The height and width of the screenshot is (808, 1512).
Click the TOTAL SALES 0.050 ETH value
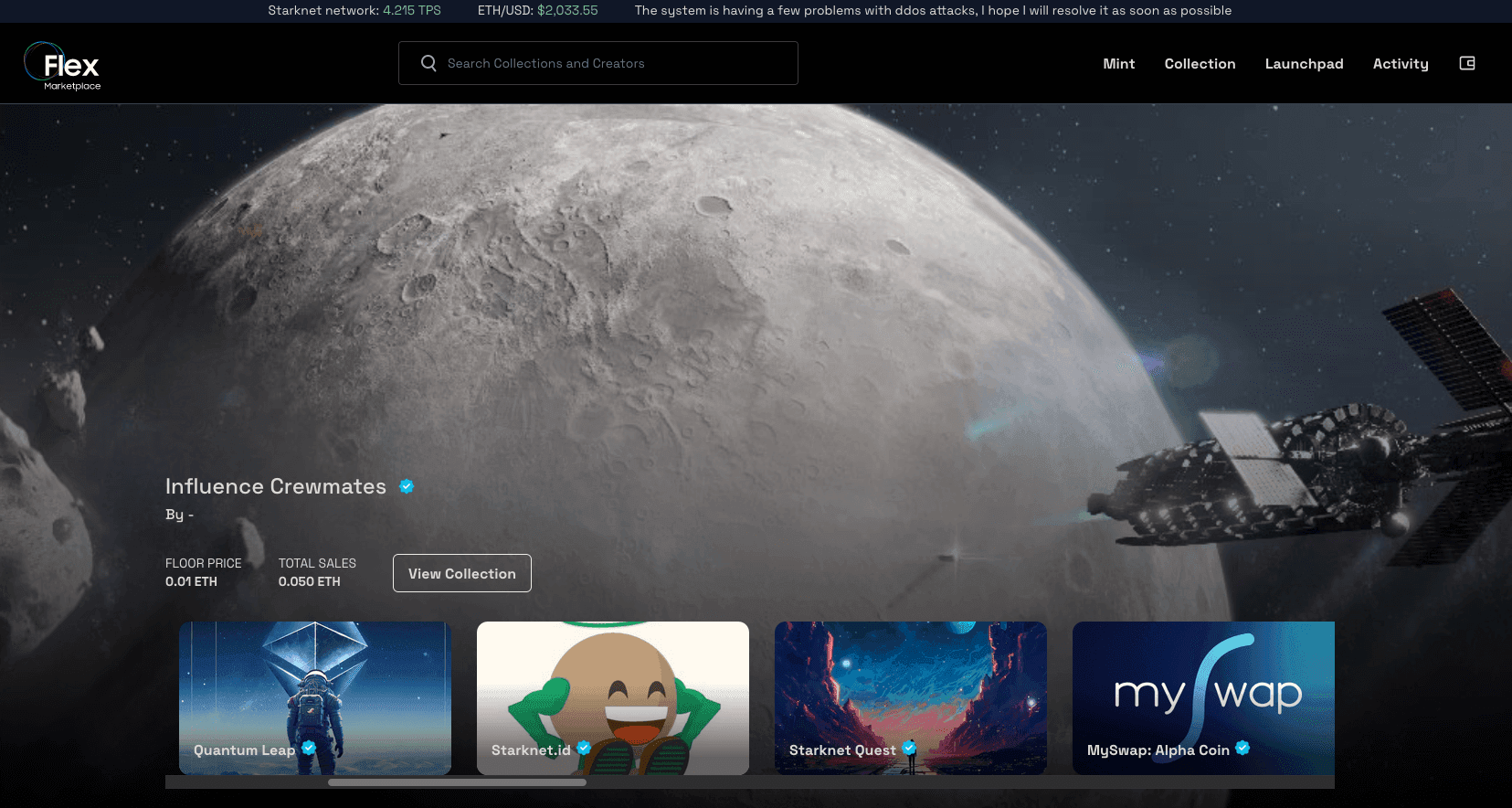310,581
